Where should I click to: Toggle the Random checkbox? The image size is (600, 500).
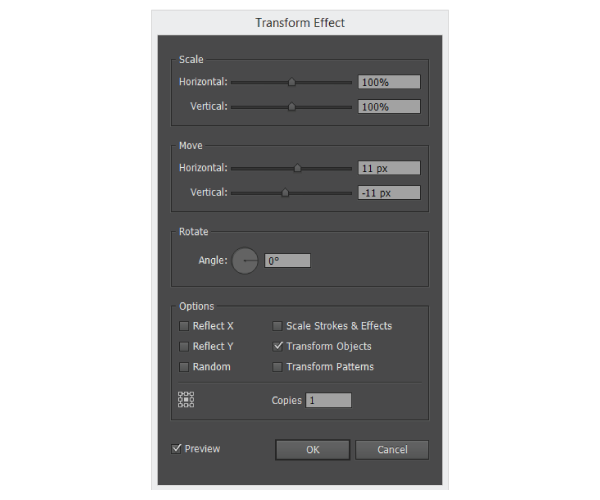click(x=184, y=367)
